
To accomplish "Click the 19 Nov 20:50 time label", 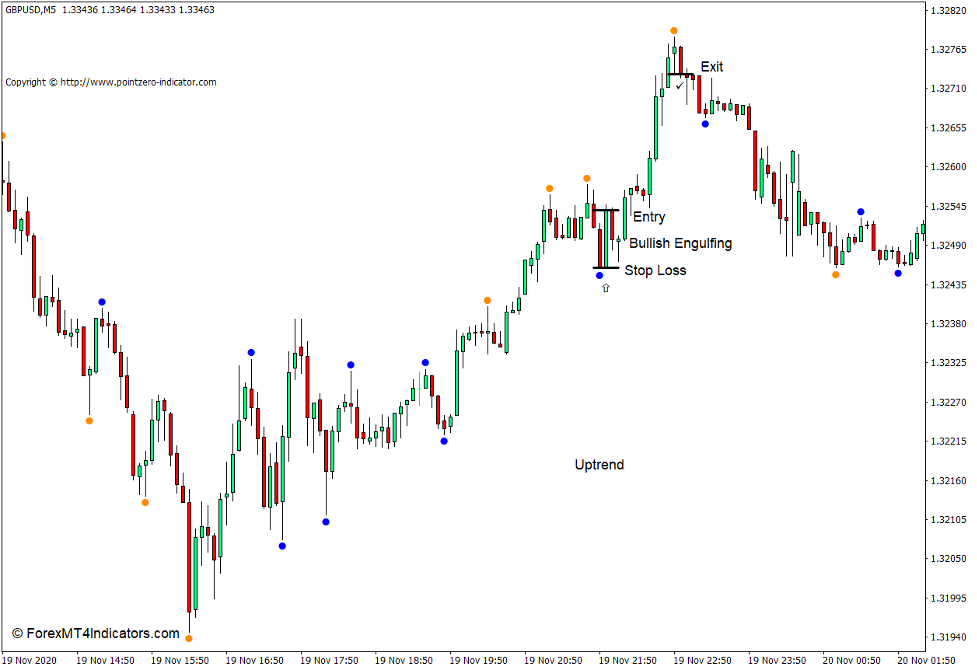I will point(553,661).
